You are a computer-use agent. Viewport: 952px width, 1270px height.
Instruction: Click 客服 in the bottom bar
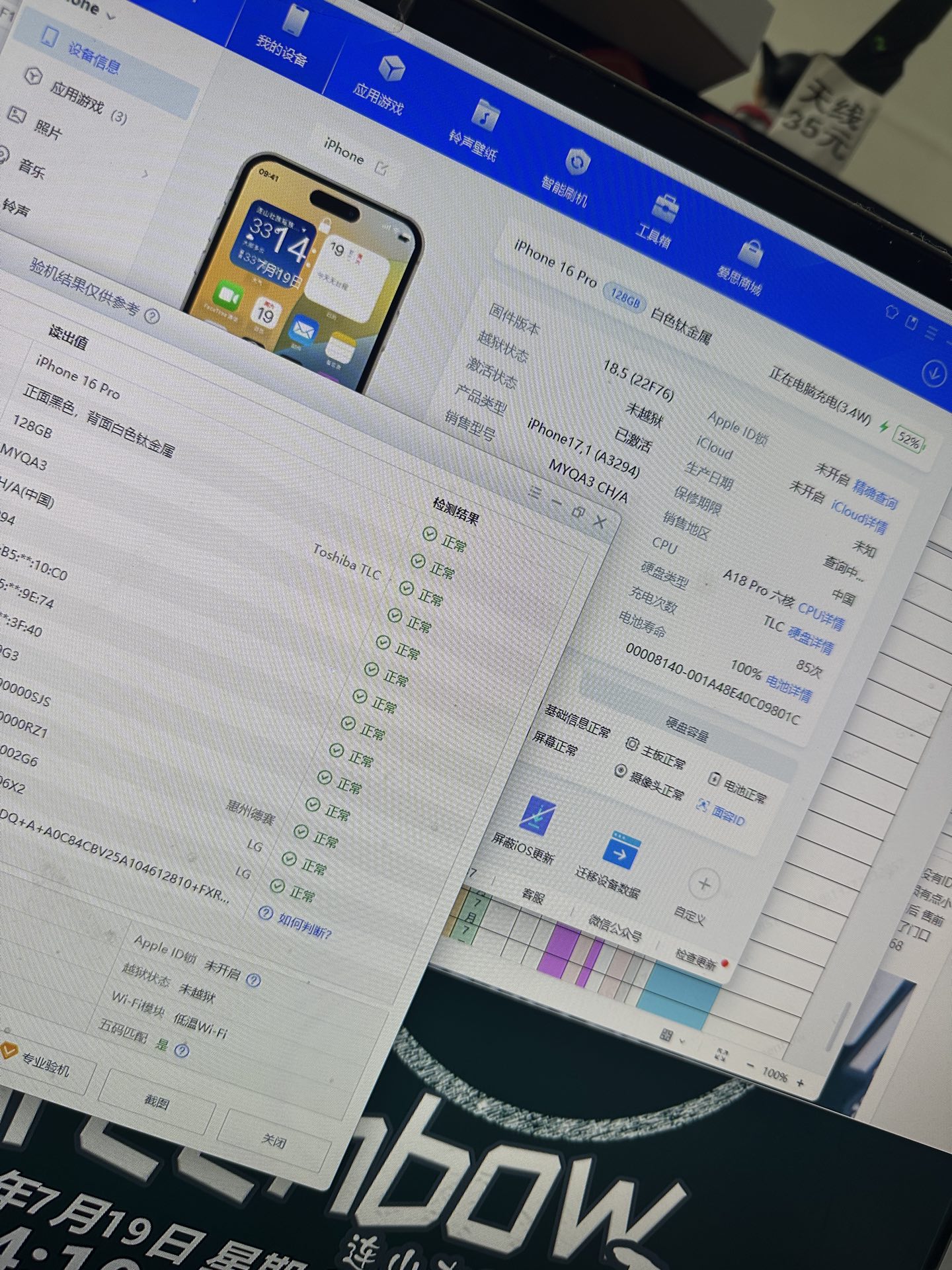click(x=533, y=896)
